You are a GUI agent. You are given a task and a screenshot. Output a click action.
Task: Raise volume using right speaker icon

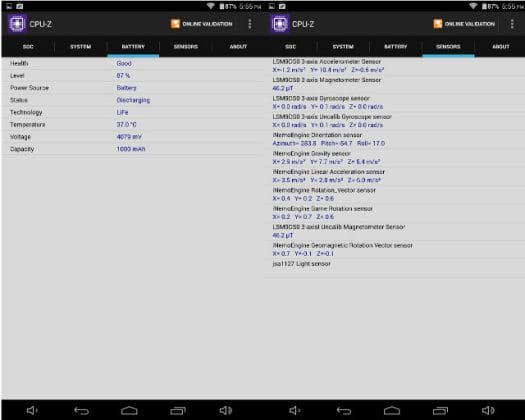coord(488,410)
